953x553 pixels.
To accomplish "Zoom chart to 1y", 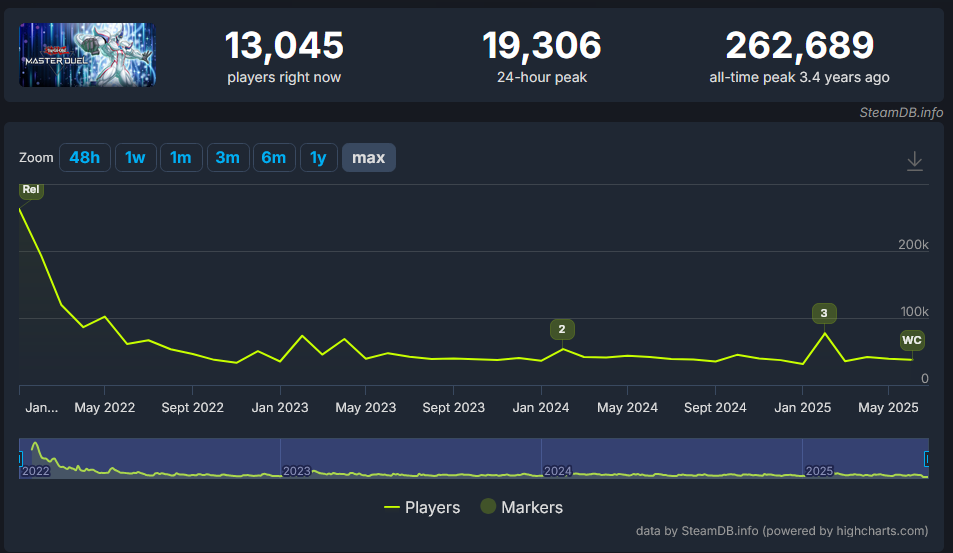I will click(318, 157).
